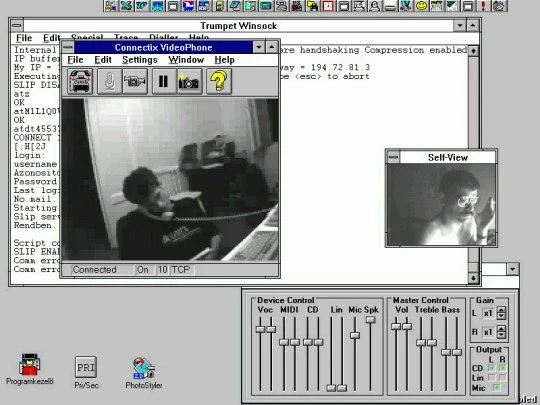Open the VideoPhone Help menu
Viewport: 540px width, 405px height.
(x=224, y=60)
